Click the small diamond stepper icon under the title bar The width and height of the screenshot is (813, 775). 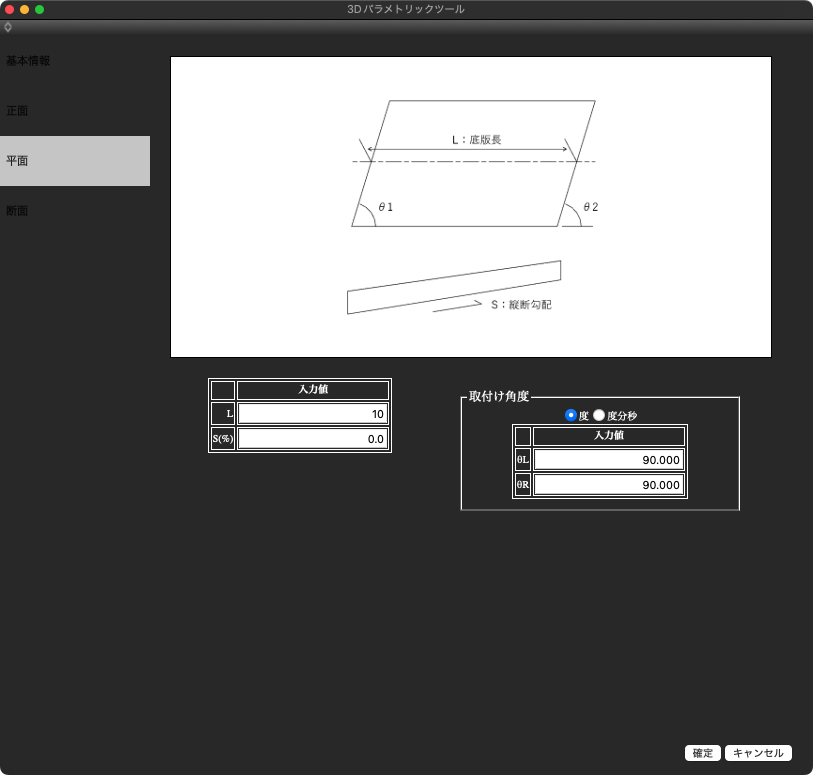[8, 27]
